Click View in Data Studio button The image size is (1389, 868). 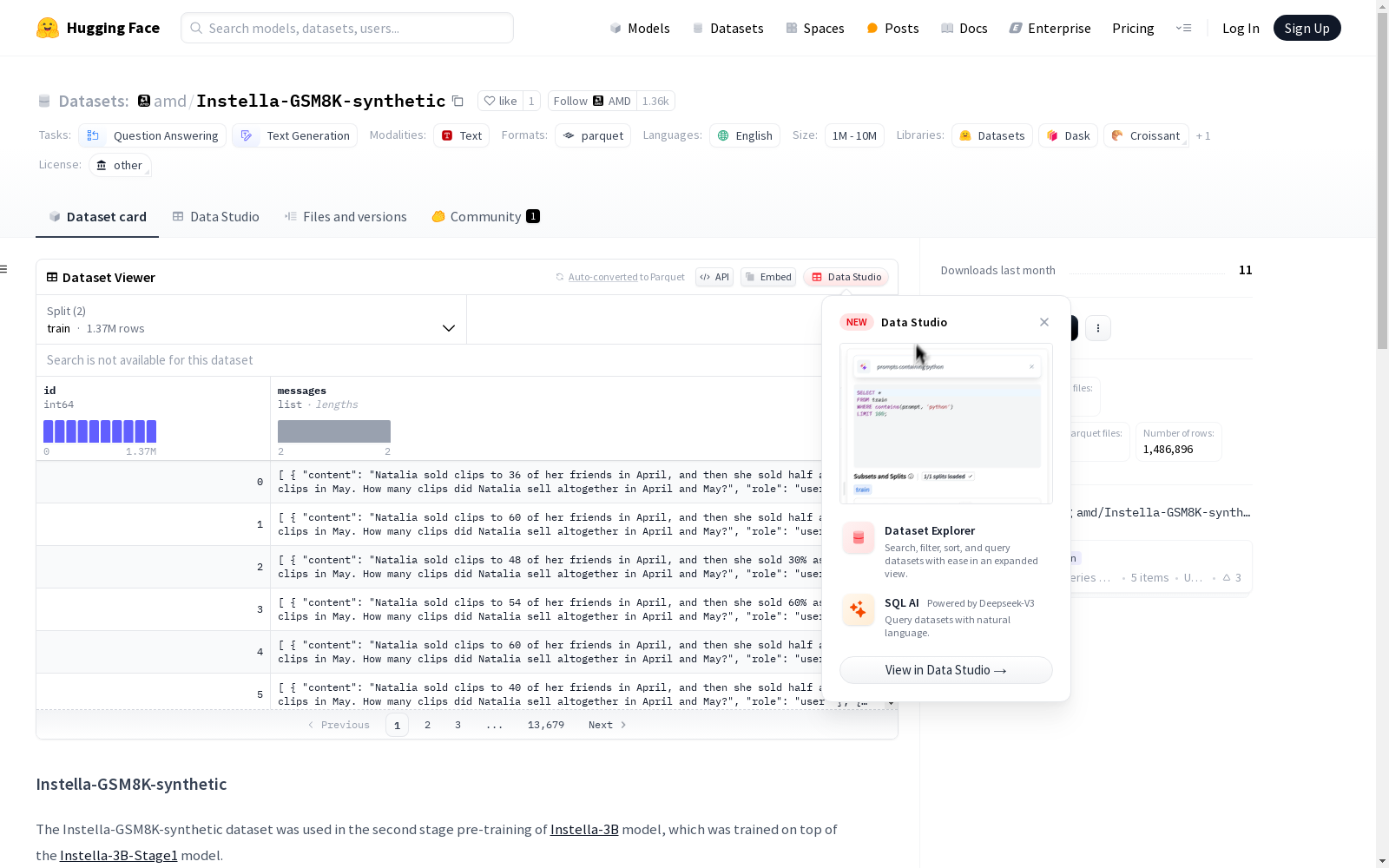pyautogui.click(x=946, y=670)
